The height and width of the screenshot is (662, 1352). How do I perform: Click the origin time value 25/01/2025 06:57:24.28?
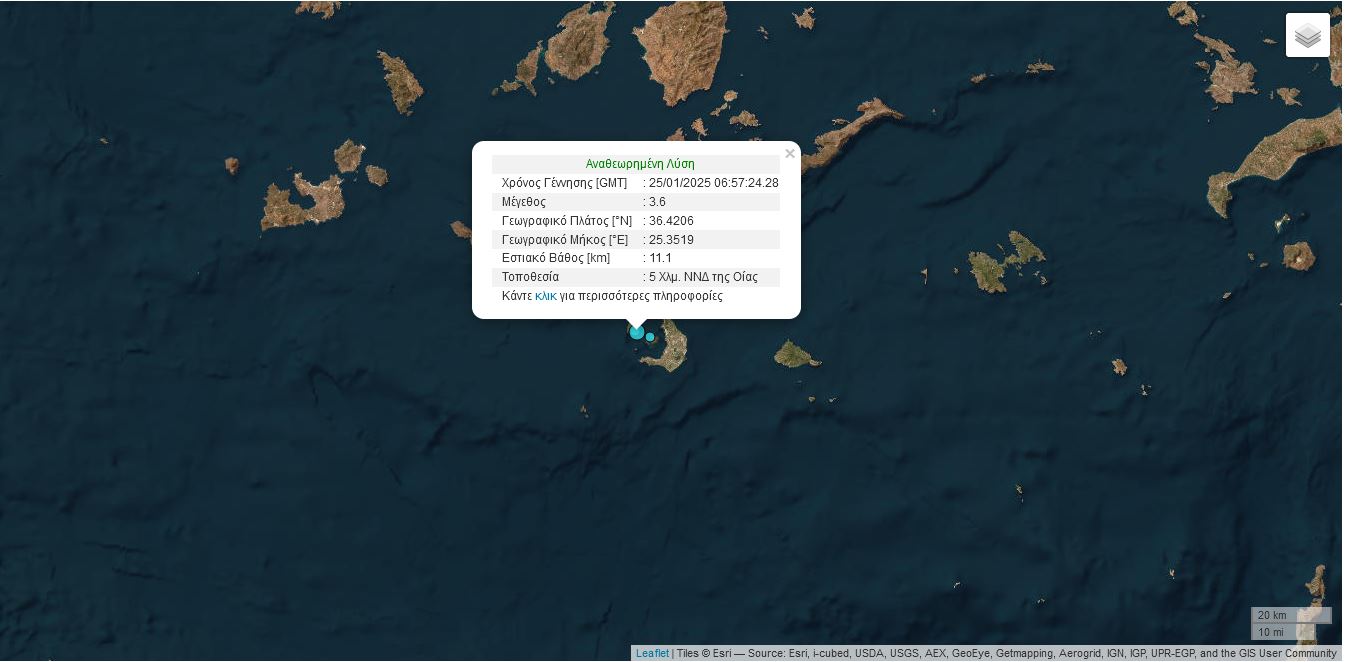click(x=713, y=183)
